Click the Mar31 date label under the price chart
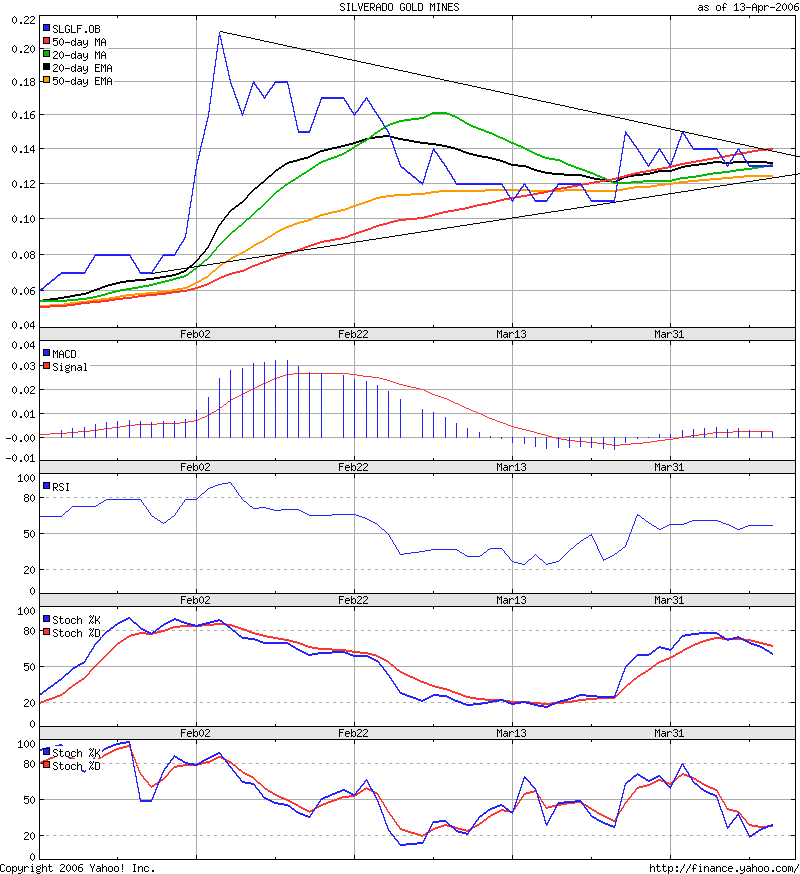The width and height of the screenshot is (800, 874). point(669,334)
